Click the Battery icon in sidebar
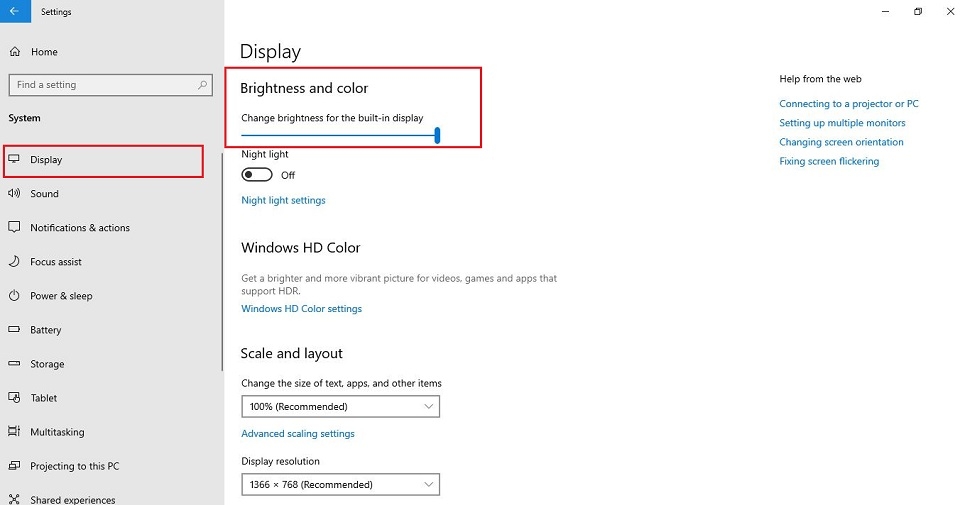The image size is (960, 505). 14,330
